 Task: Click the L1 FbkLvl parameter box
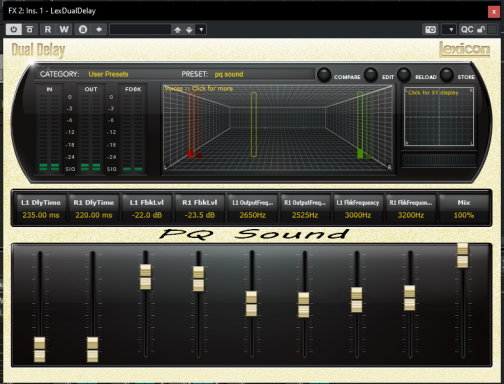[x=147, y=208]
